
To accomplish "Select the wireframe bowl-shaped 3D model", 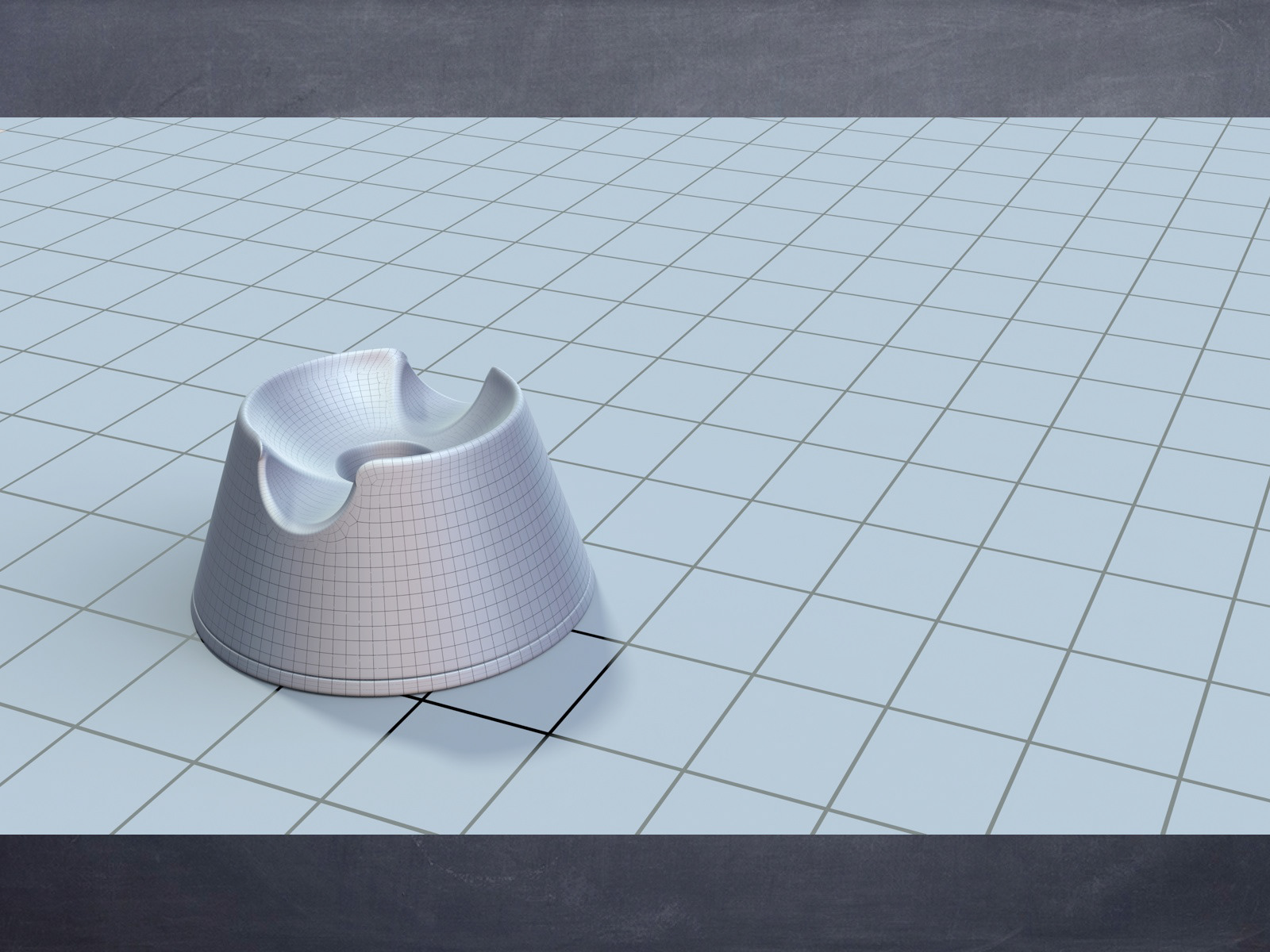I will point(394,524).
